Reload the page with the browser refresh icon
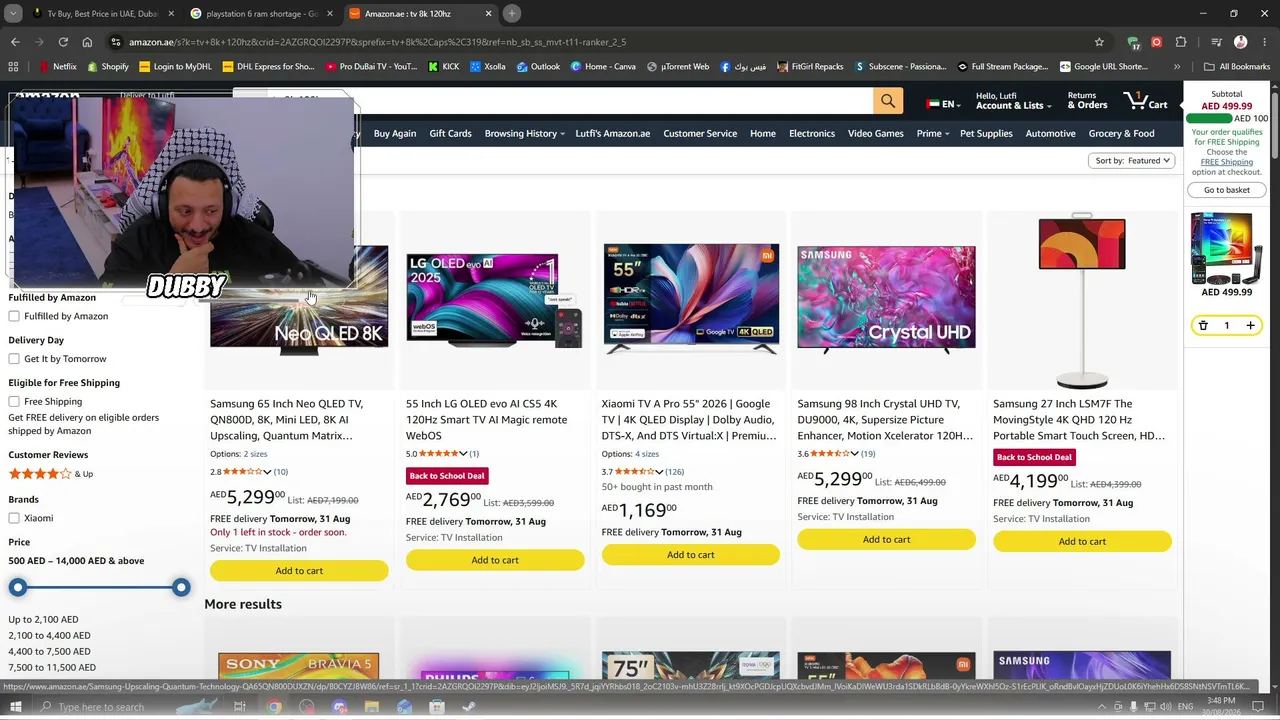1280x720 pixels. (x=63, y=42)
